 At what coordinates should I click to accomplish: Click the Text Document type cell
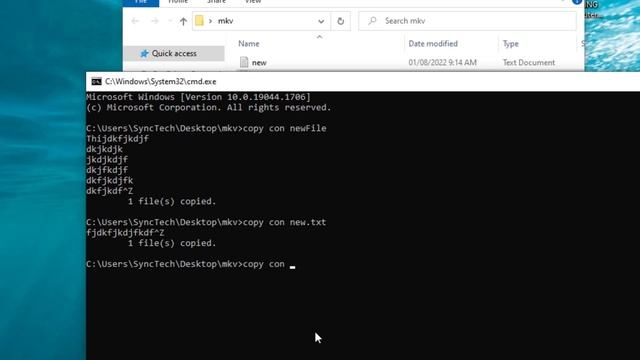[529, 62]
